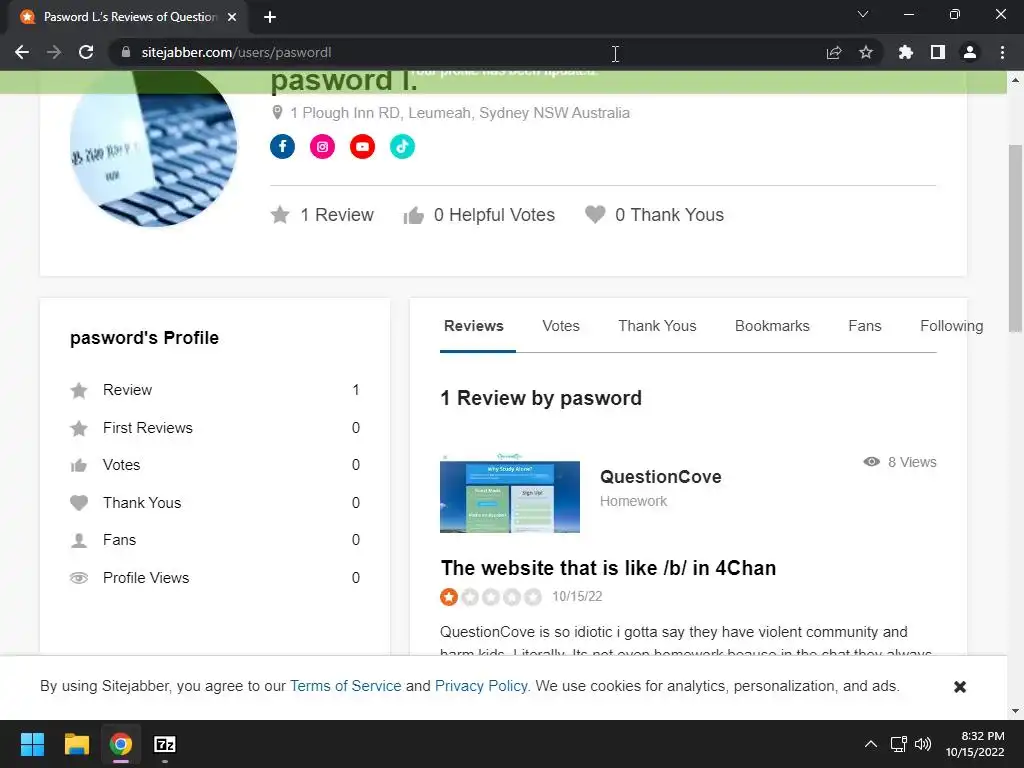This screenshot has width=1024, height=768.
Task: Open the tab search dropdown arrow
Action: tap(863, 14)
